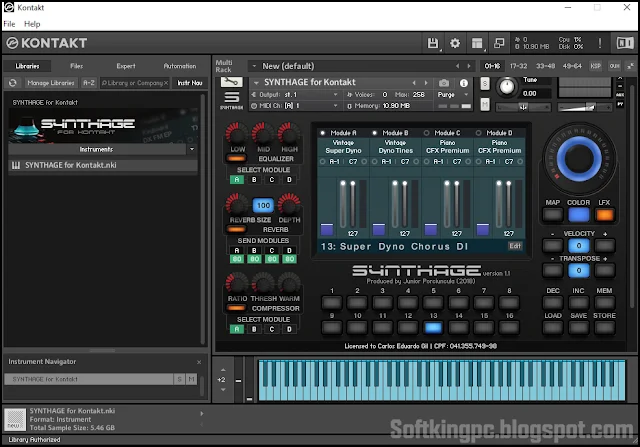This screenshot has width=640, height=447.
Task: Open the instrument info icon
Action: (464, 83)
